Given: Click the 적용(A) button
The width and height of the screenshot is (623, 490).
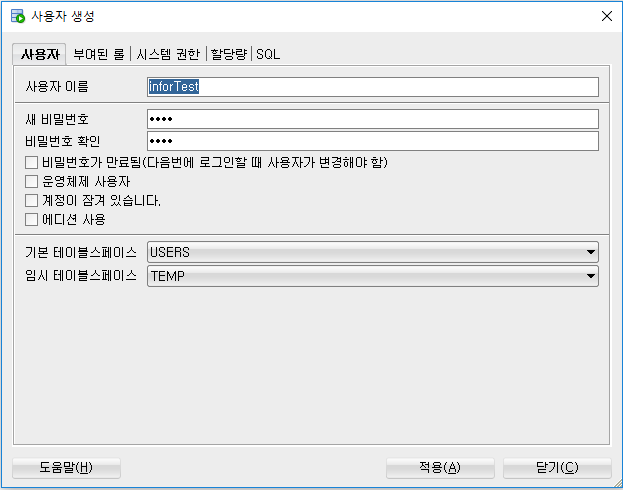Looking at the screenshot, I should click(440, 468).
